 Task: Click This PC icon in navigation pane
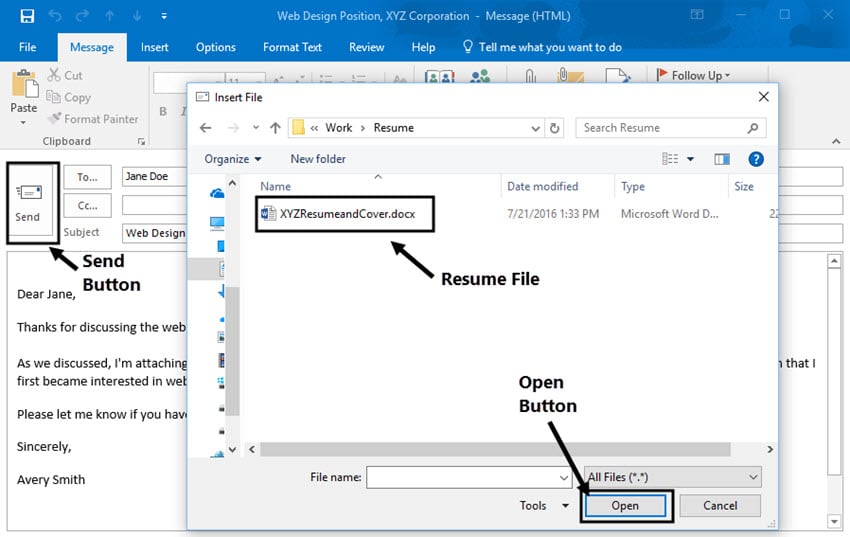coord(217,223)
